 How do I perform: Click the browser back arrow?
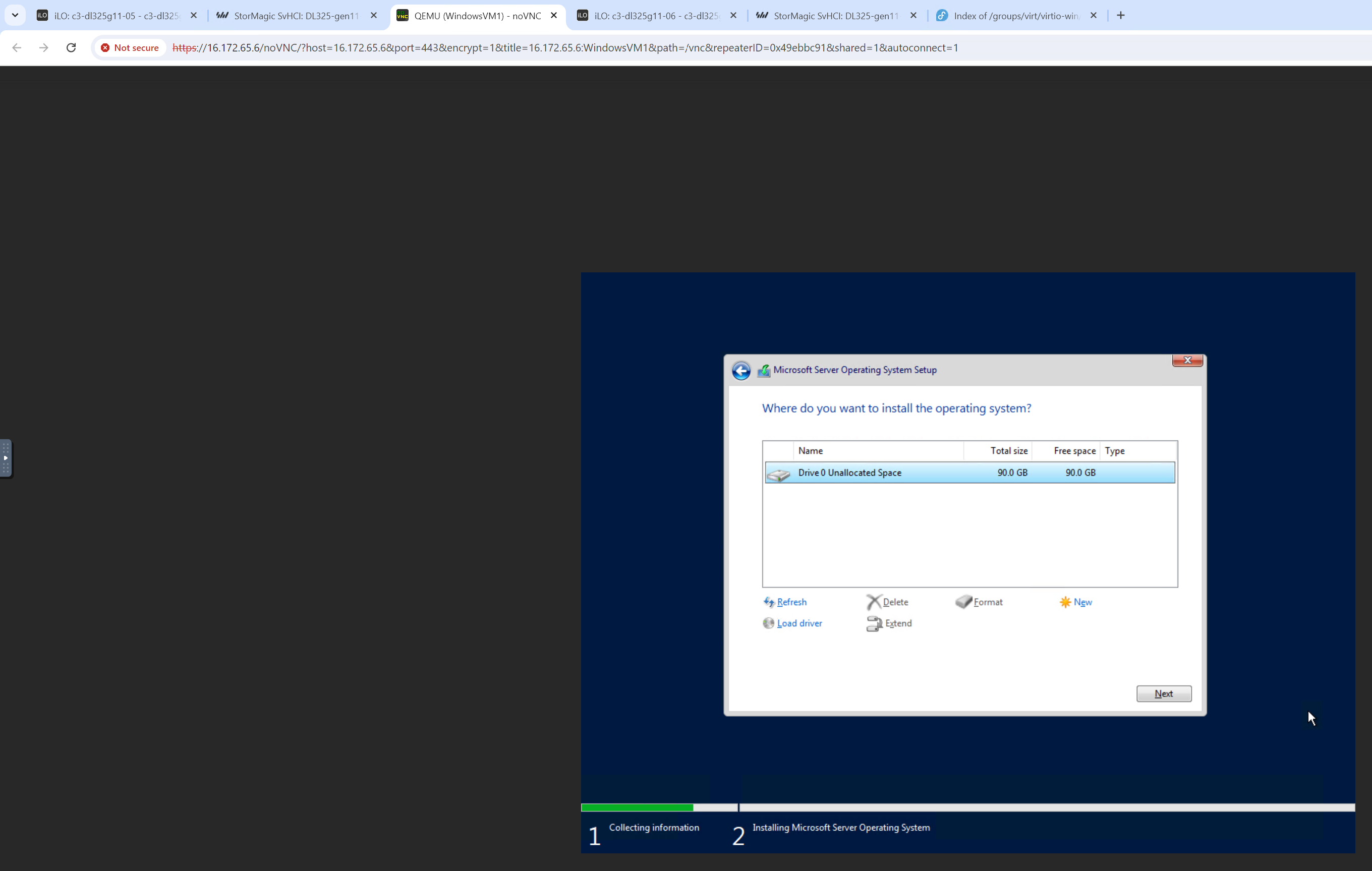tap(17, 48)
